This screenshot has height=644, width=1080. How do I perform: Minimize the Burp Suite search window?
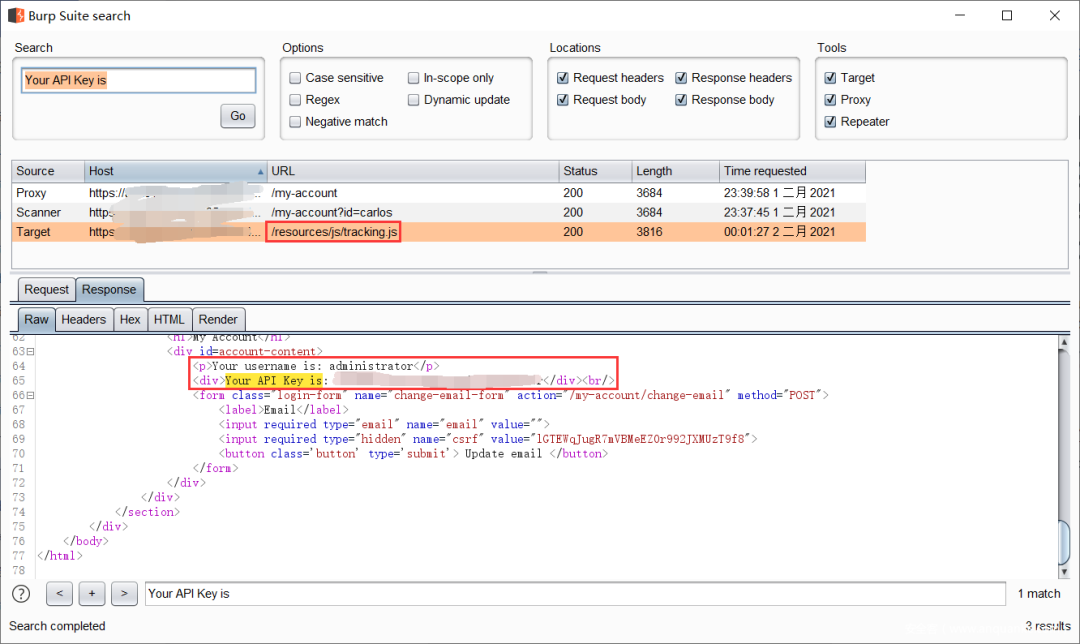[x=960, y=15]
